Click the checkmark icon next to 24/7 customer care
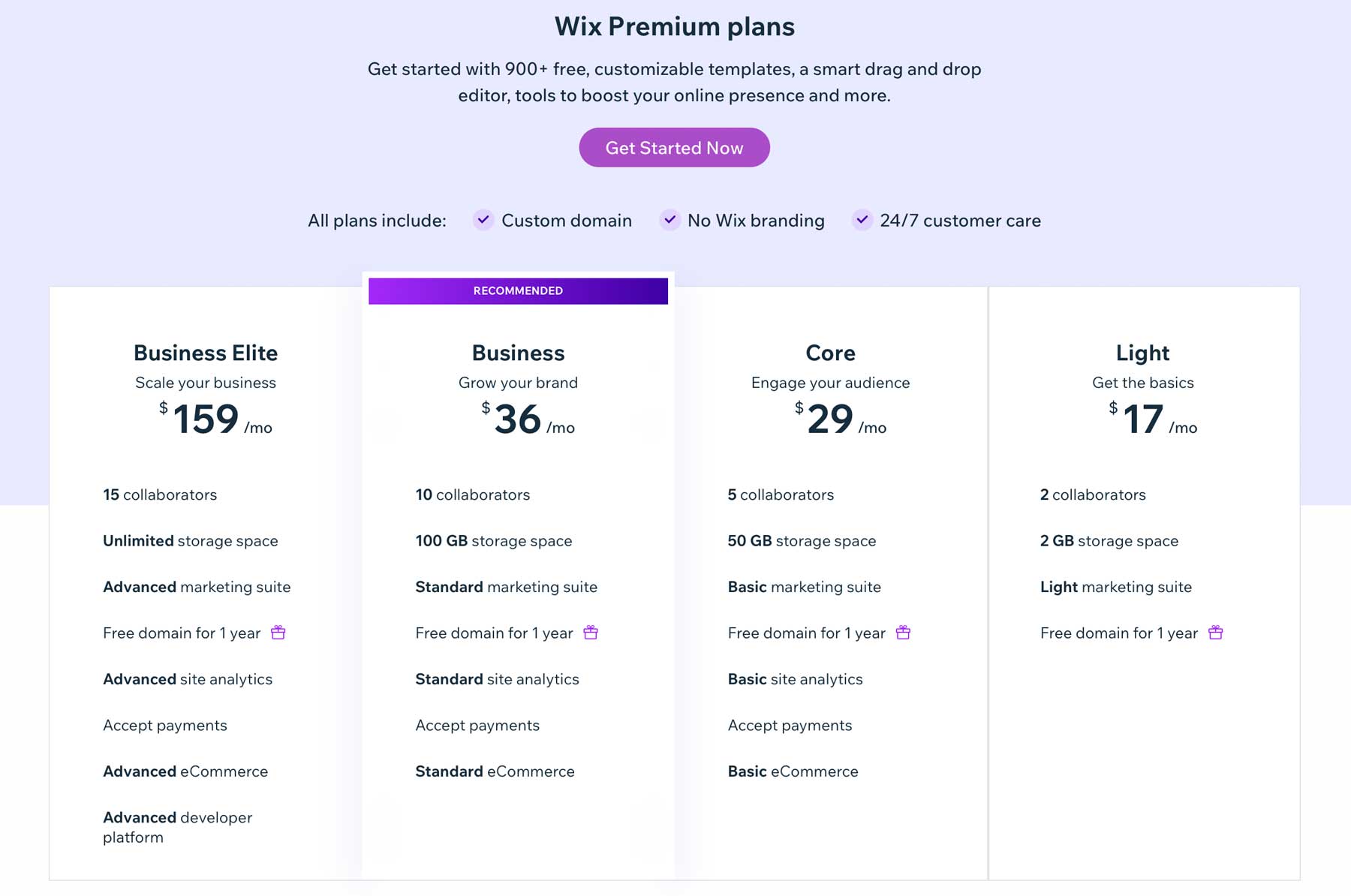1351x896 pixels. coord(862,220)
